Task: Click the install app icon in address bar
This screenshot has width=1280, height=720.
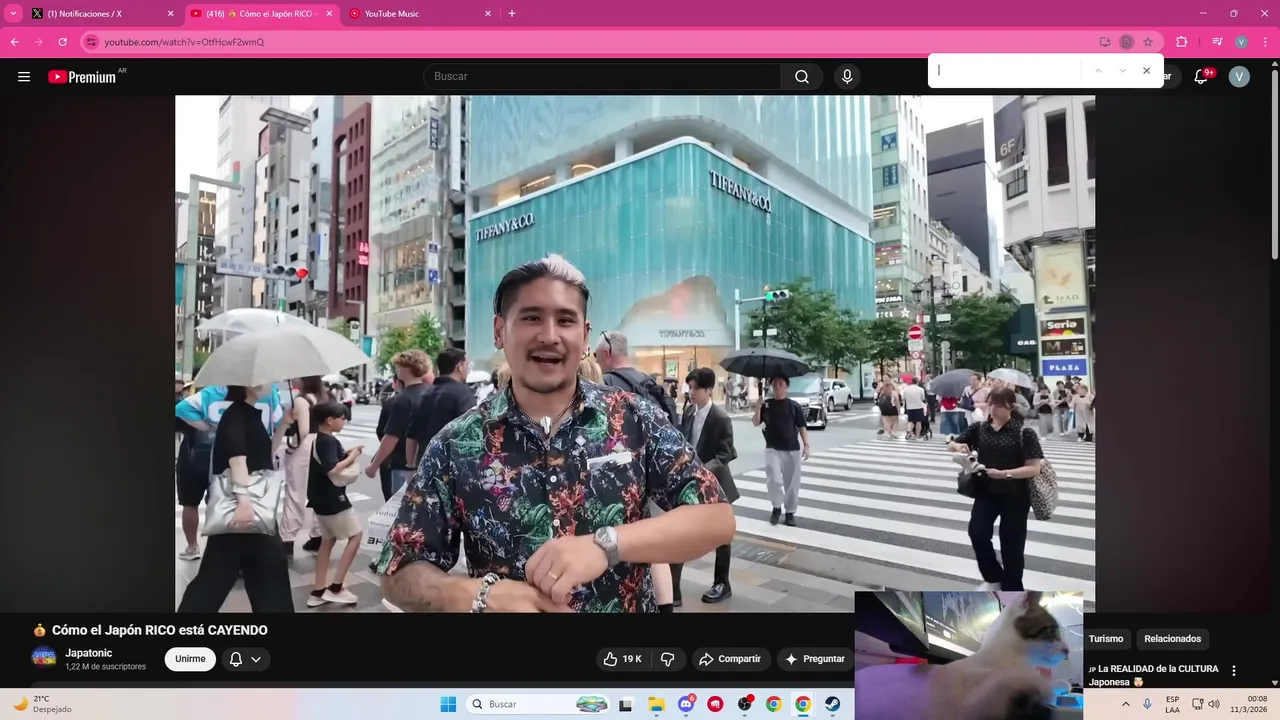Action: coord(1105,42)
